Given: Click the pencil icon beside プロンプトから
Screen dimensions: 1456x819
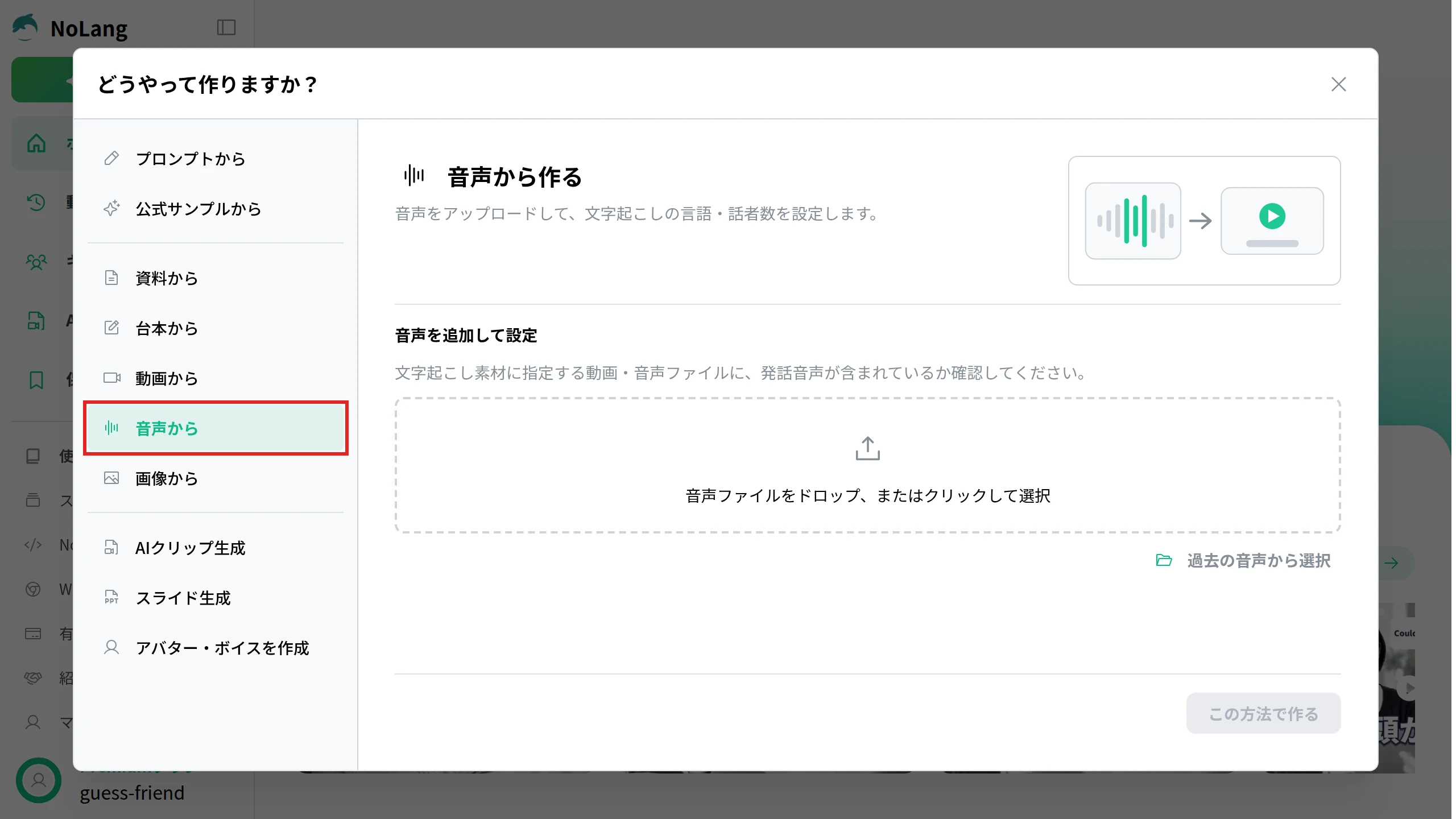Looking at the screenshot, I should [111, 158].
